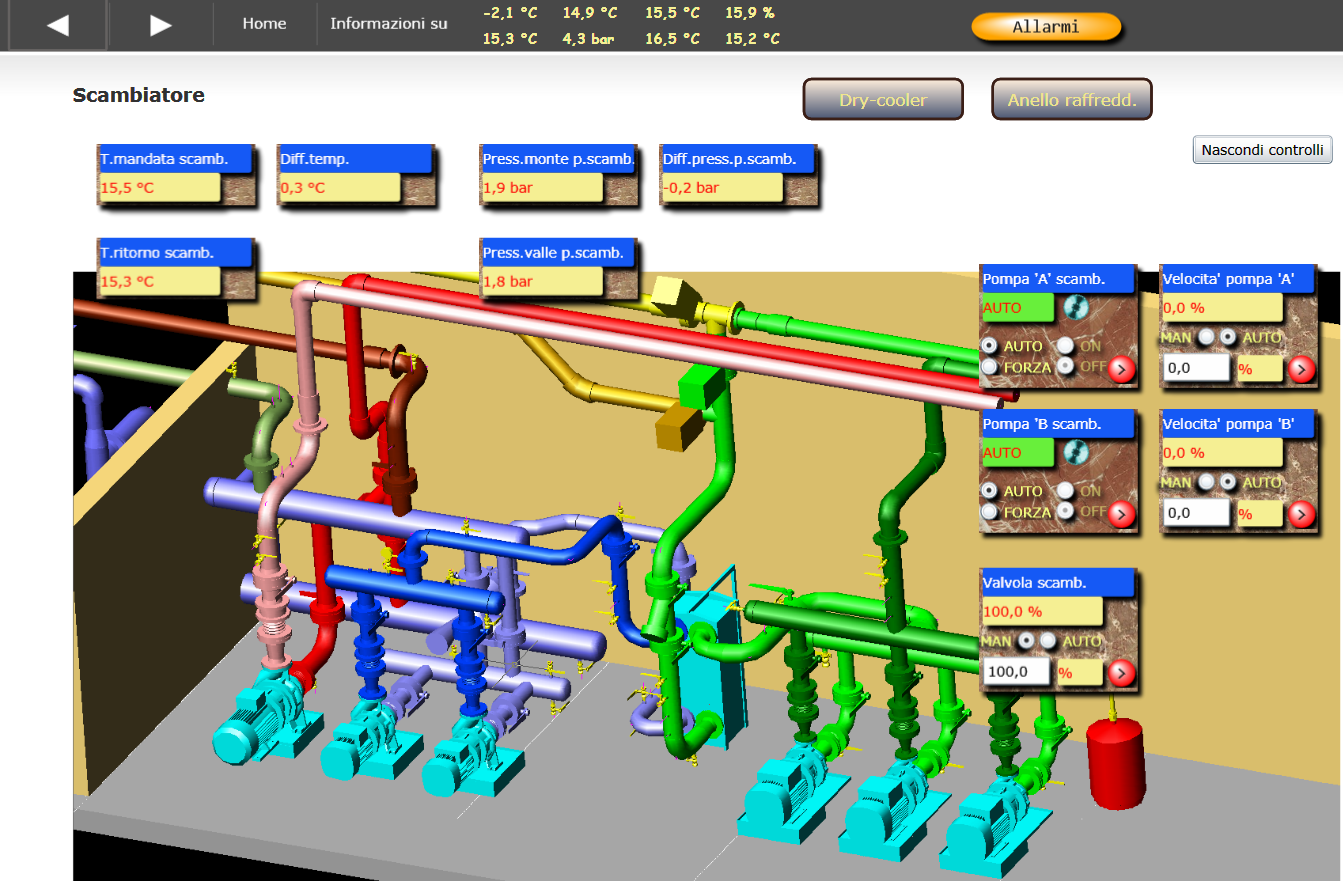Screen dimensions: 1343x884
Task: Click the Nascondi controlli button
Action: [x=1263, y=150]
